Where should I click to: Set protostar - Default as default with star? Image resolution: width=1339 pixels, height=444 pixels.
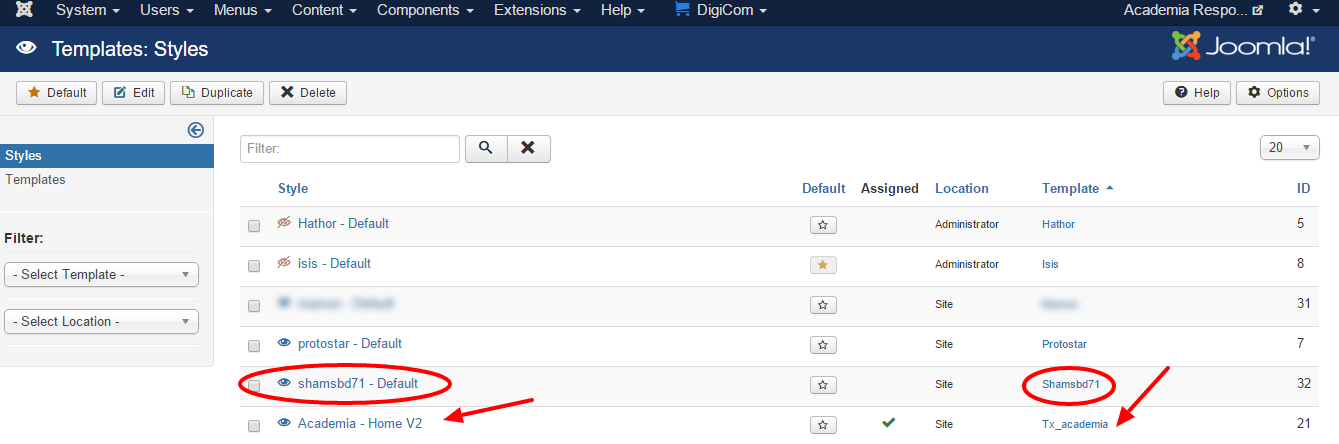tap(823, 345)
